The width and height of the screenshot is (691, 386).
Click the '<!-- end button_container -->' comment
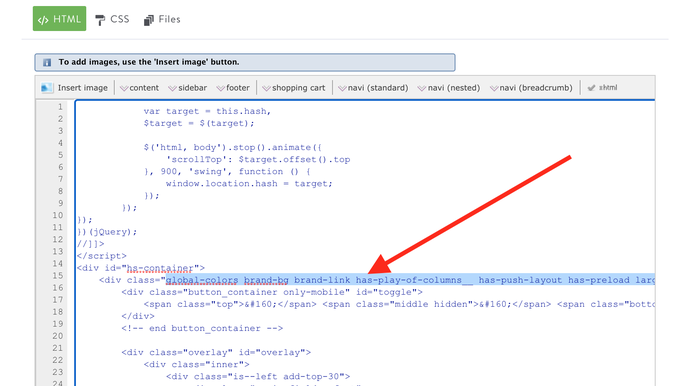click(x=202, y=328)
